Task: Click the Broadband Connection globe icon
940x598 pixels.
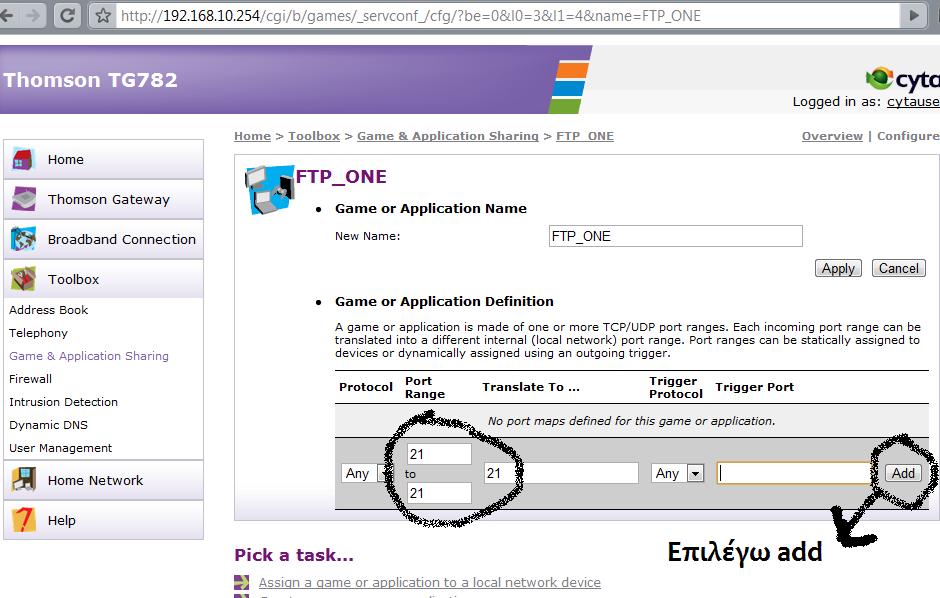Action: point(23,239)
